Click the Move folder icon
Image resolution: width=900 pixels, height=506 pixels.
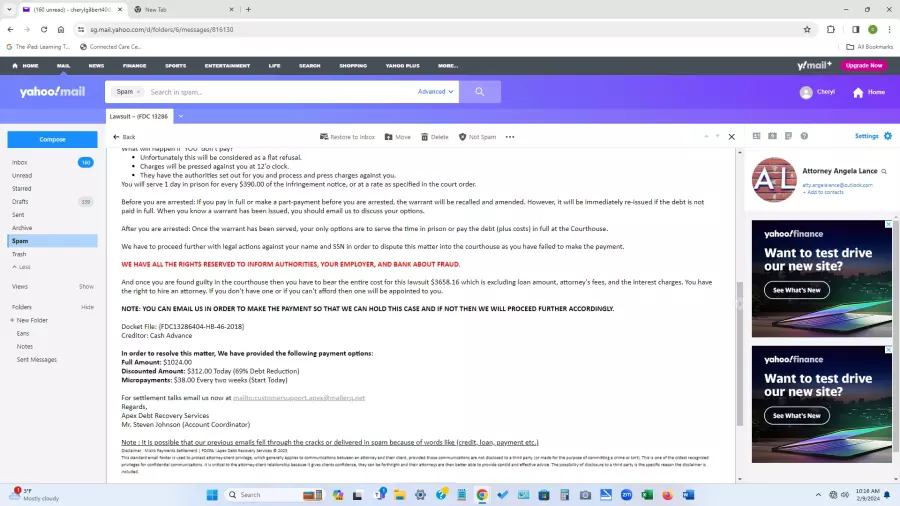pos(389,137)
